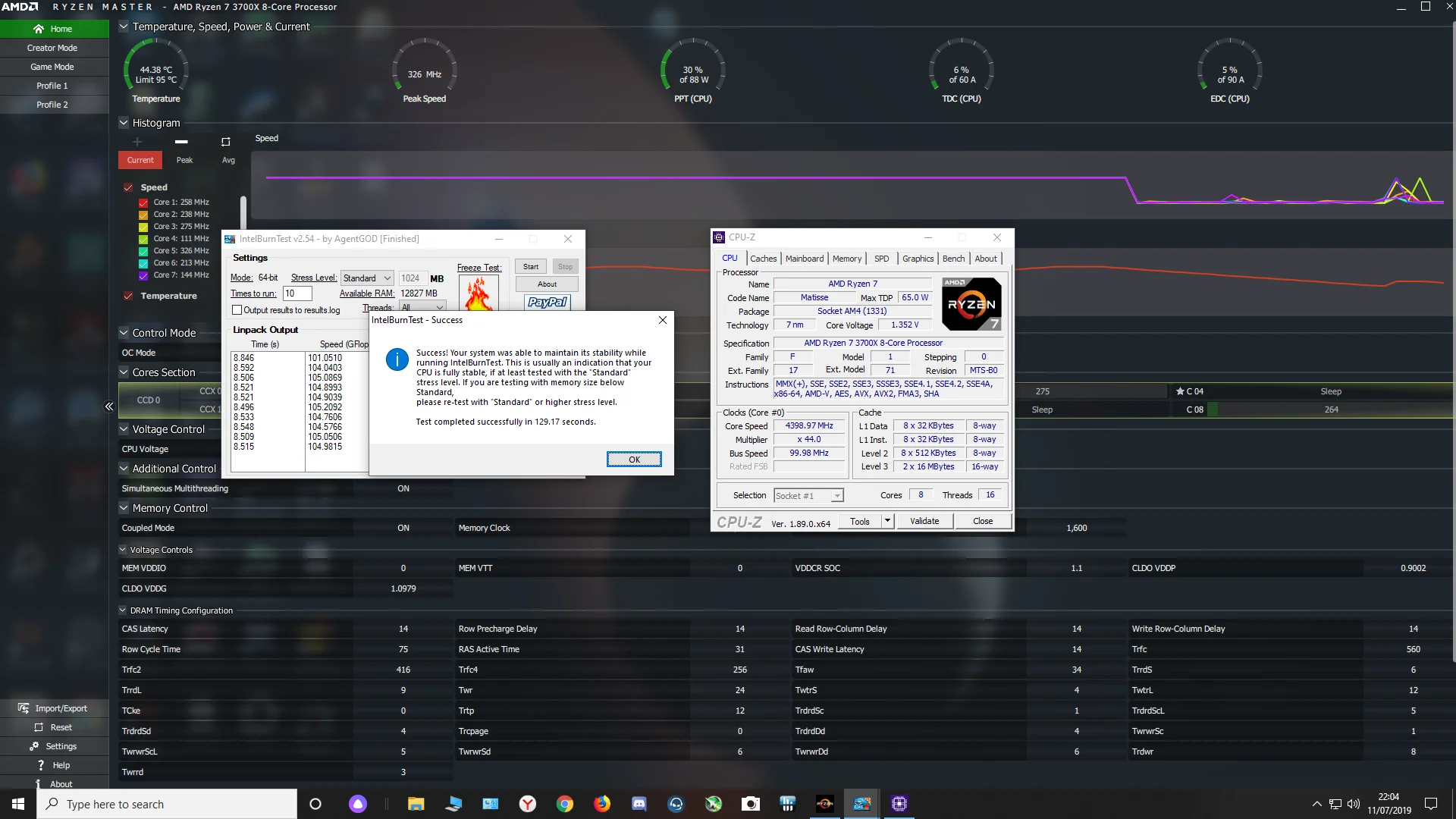This screenshot has height=819, width=1456.
Task: Switch to the Memory tab in CPU-Z
Action: pos(846,259)
